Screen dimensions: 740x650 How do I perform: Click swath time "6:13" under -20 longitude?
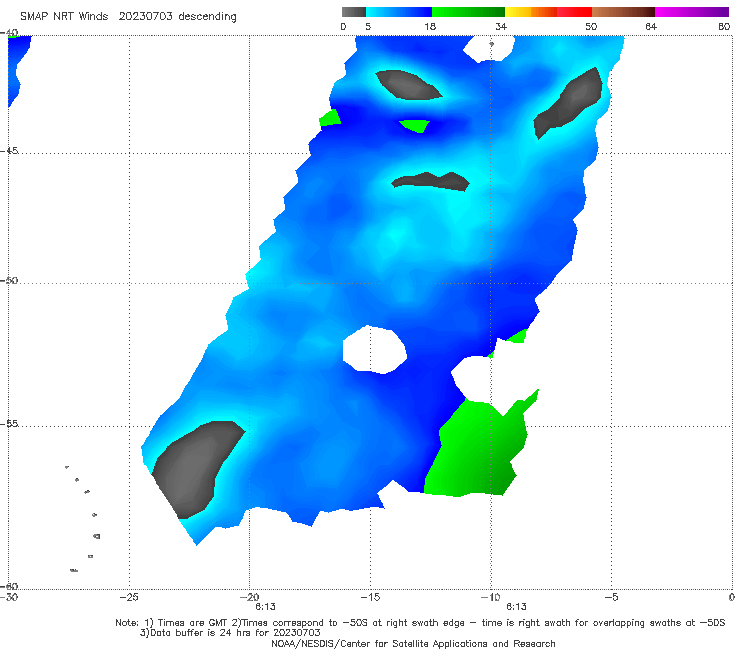click(265, 607)
